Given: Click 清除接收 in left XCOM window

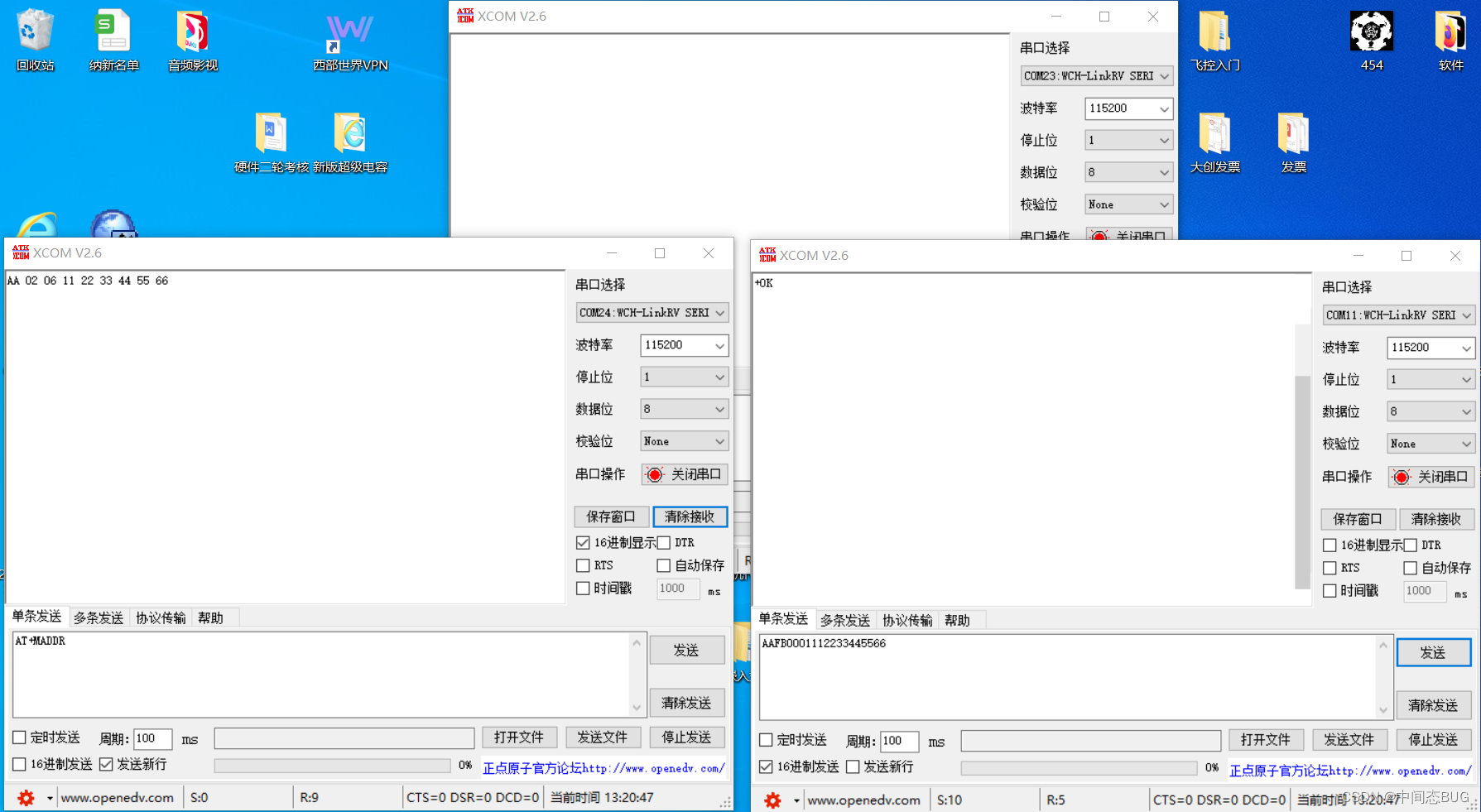Looking at the screenshot, I should tap(690, 517).
